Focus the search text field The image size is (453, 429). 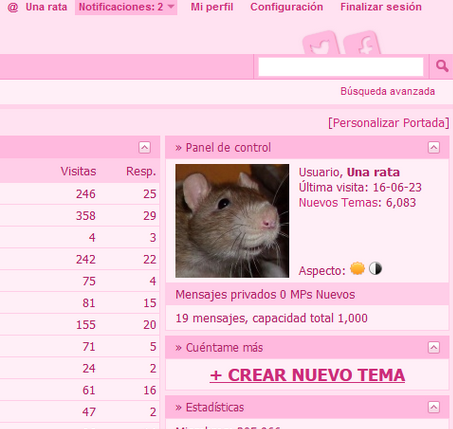[x=341, y=67]
